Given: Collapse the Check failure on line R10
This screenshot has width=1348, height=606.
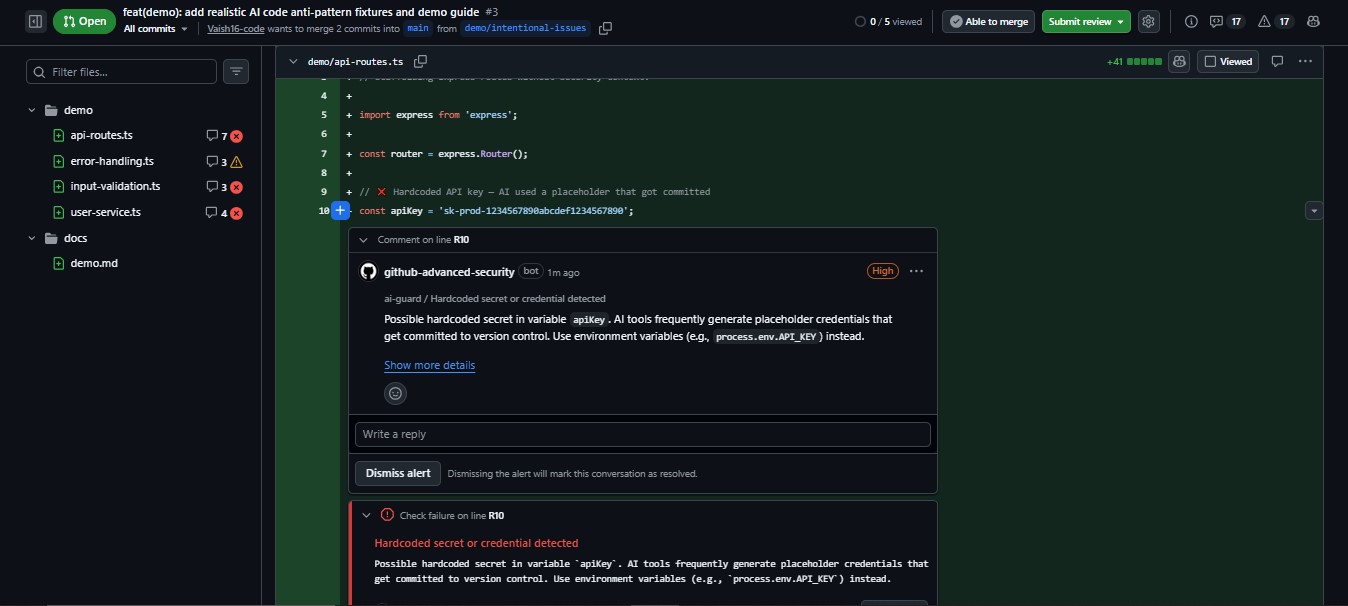Looking at the screenshot, I should point(365,515).
